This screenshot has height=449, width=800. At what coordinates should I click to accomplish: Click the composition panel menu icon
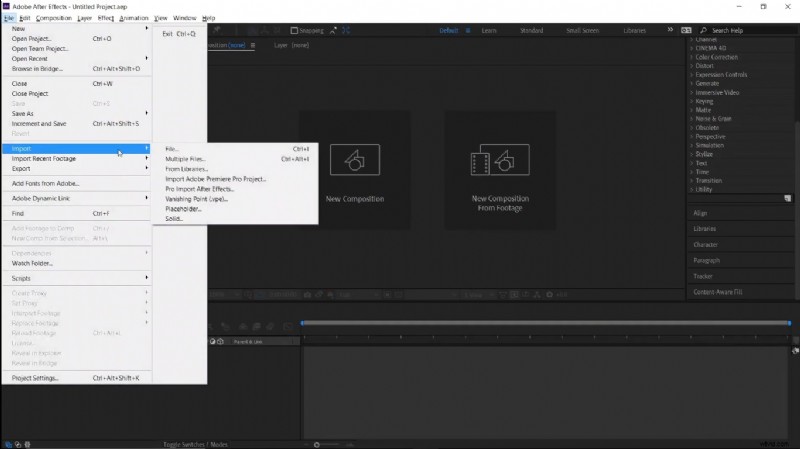253,45
